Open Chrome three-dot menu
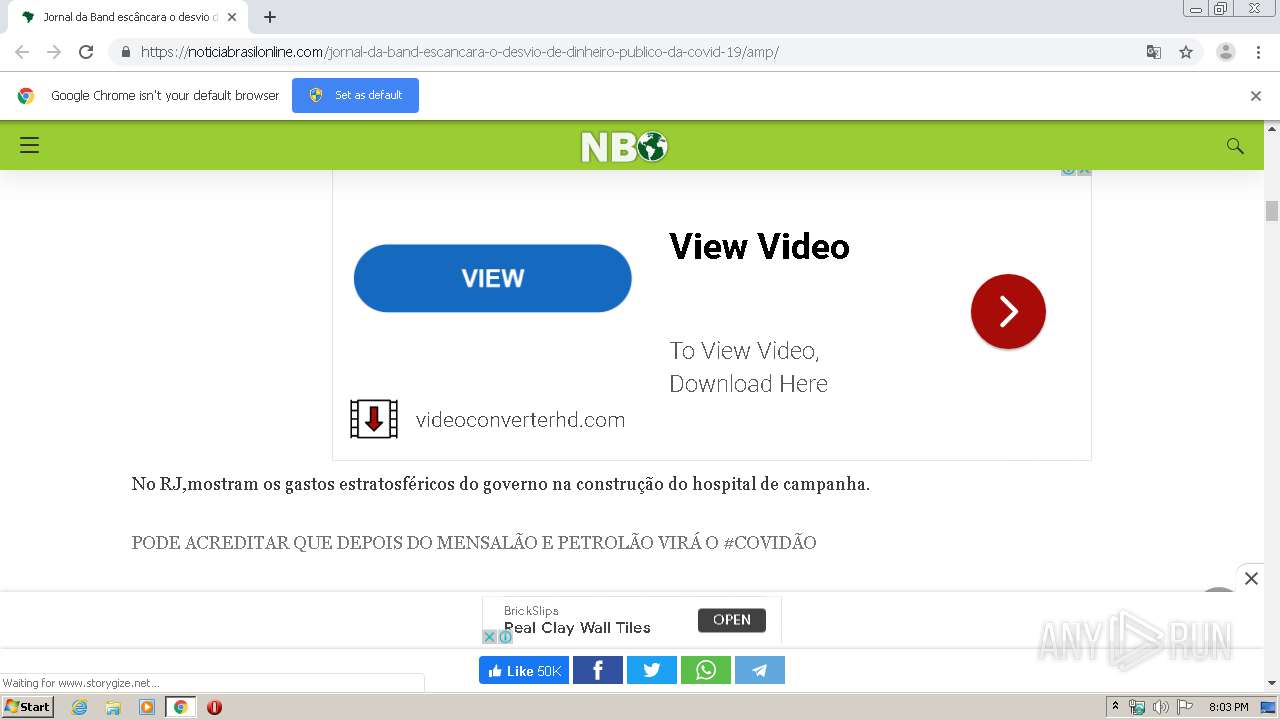This screenshot has width=1280, height=720. 1259,52
